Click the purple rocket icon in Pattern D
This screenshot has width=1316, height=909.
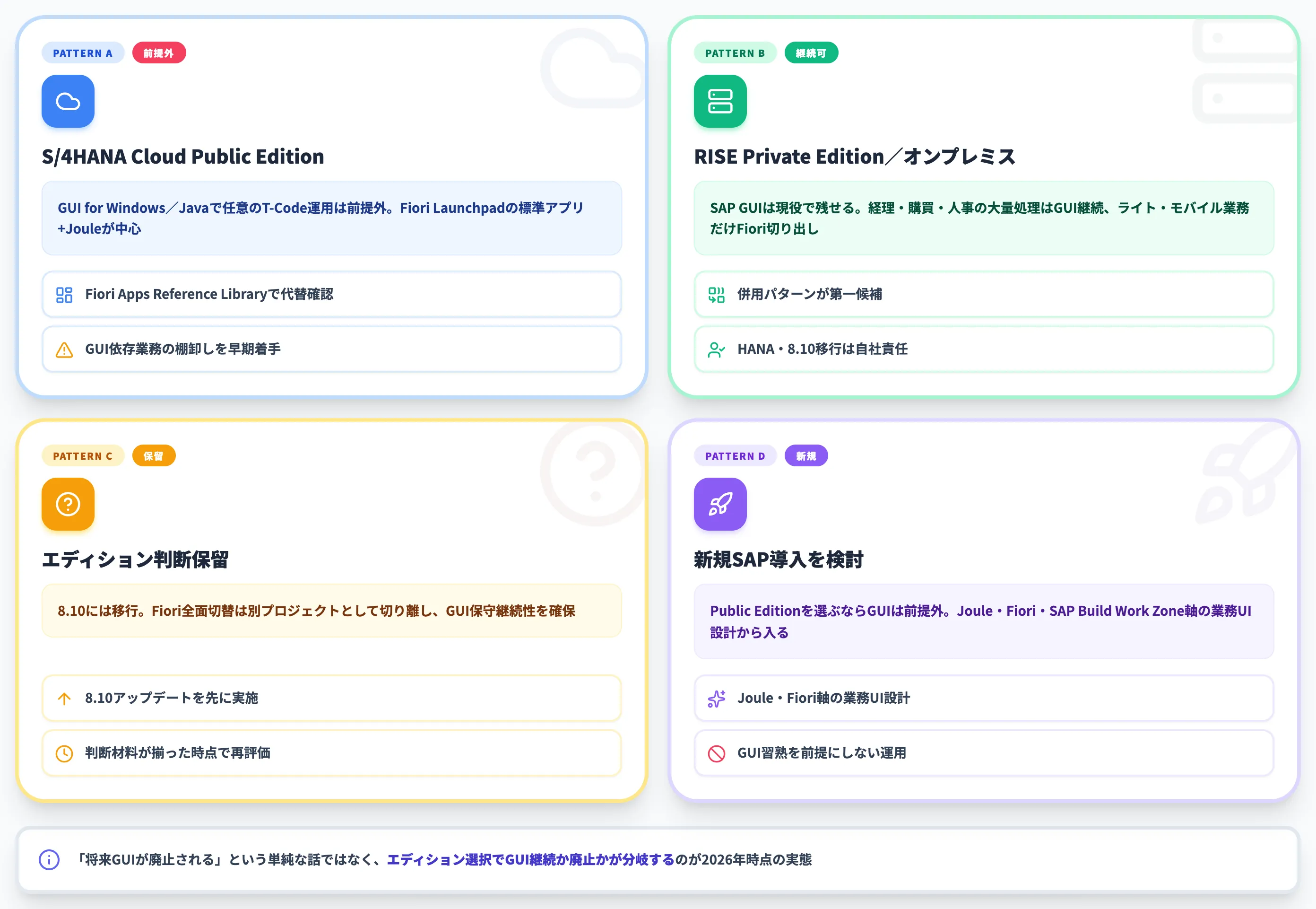720,504
